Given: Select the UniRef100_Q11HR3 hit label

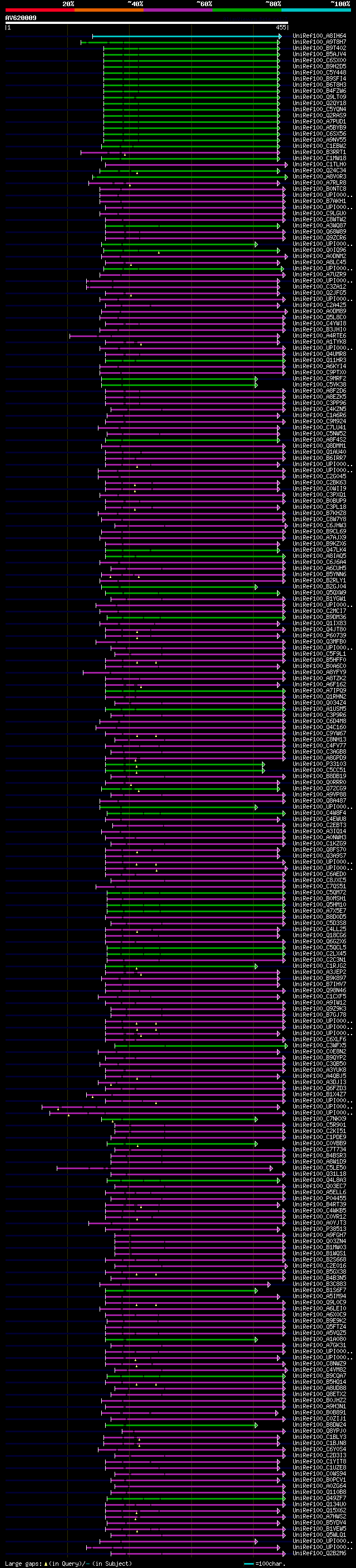Looking at the screenshot, I should point(319,360).
